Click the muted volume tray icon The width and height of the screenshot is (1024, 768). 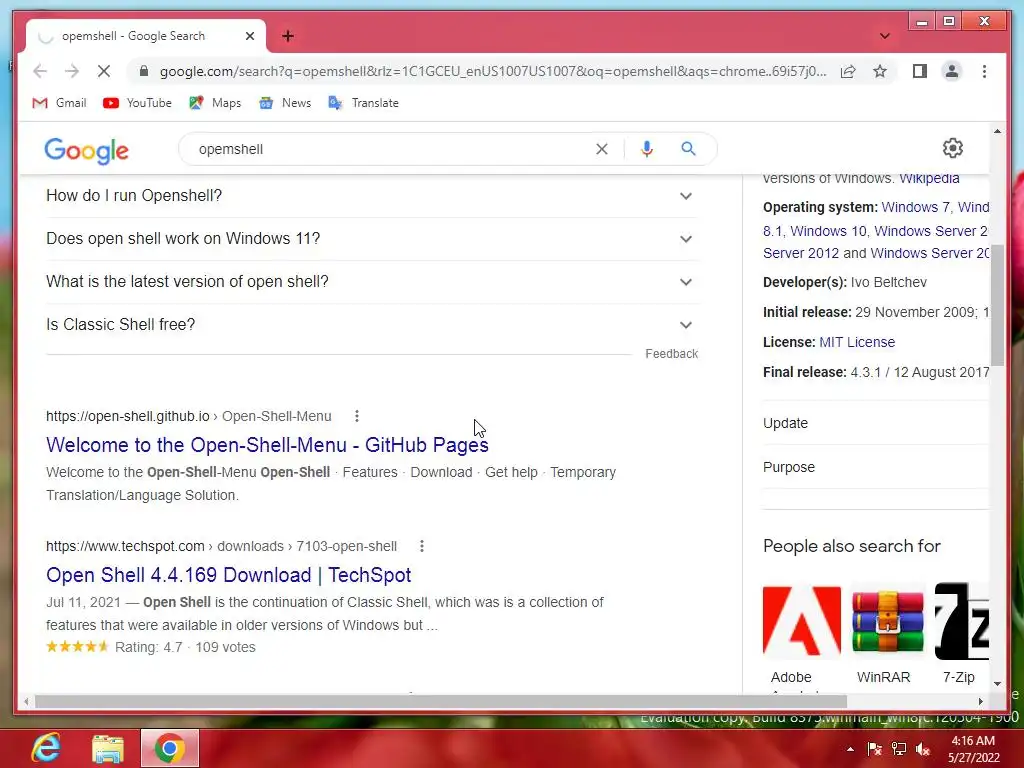[923, 749]
